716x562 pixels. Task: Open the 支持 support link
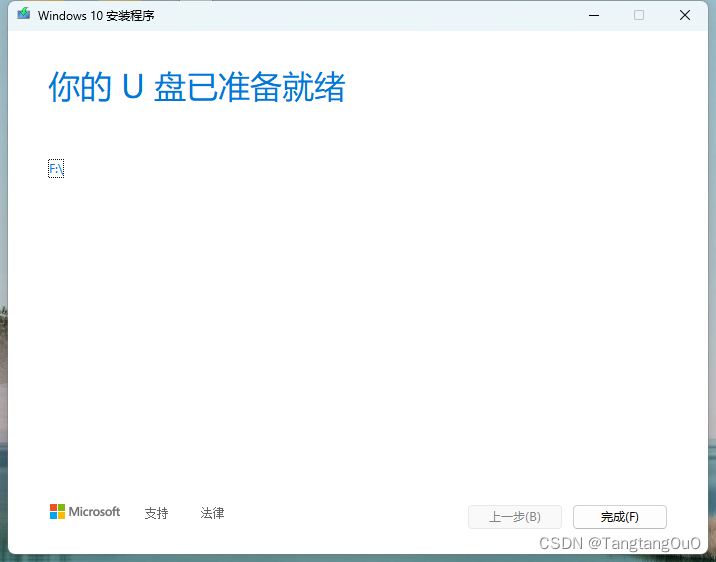click(x=157, y=513)
